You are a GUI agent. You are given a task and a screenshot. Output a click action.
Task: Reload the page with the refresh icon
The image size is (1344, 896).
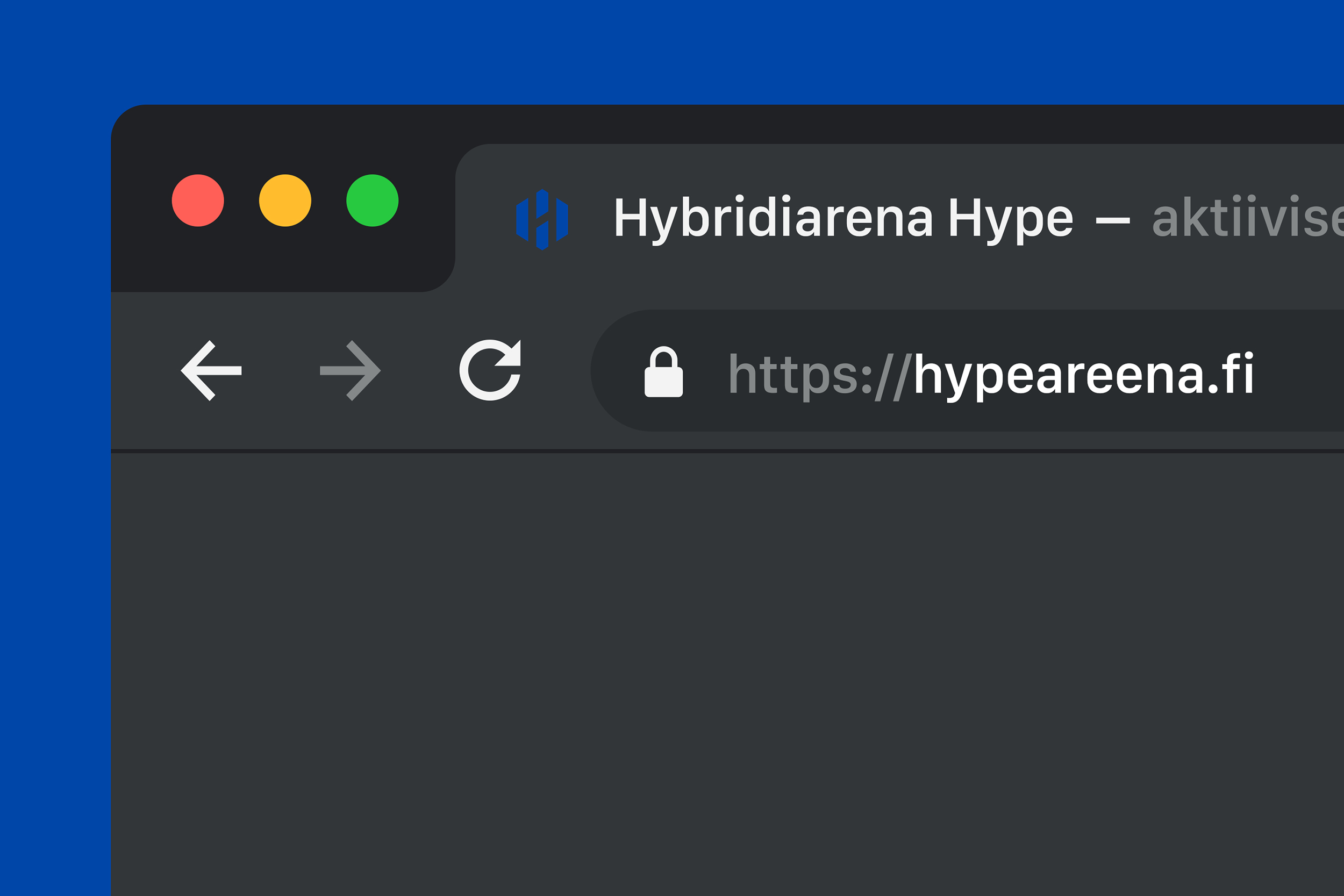(x=490, y=370)
